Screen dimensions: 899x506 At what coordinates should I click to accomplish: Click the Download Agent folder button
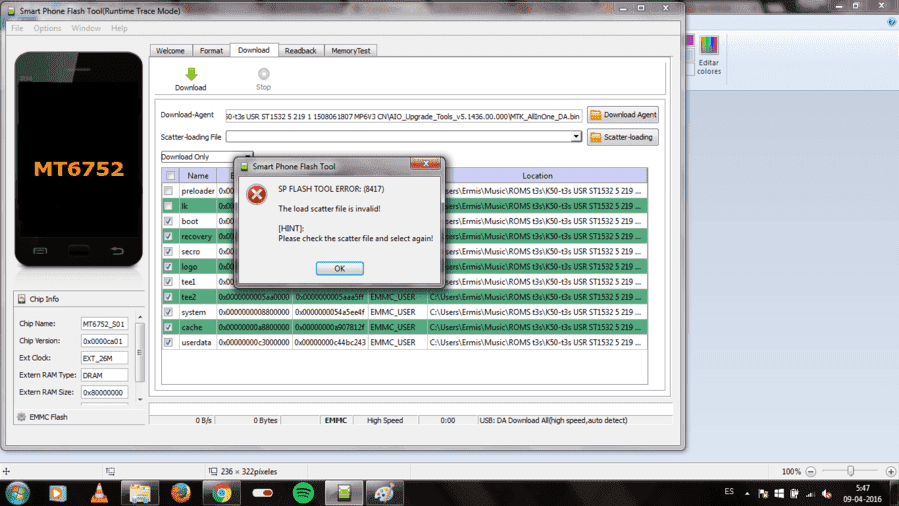(x=623, y=115)
